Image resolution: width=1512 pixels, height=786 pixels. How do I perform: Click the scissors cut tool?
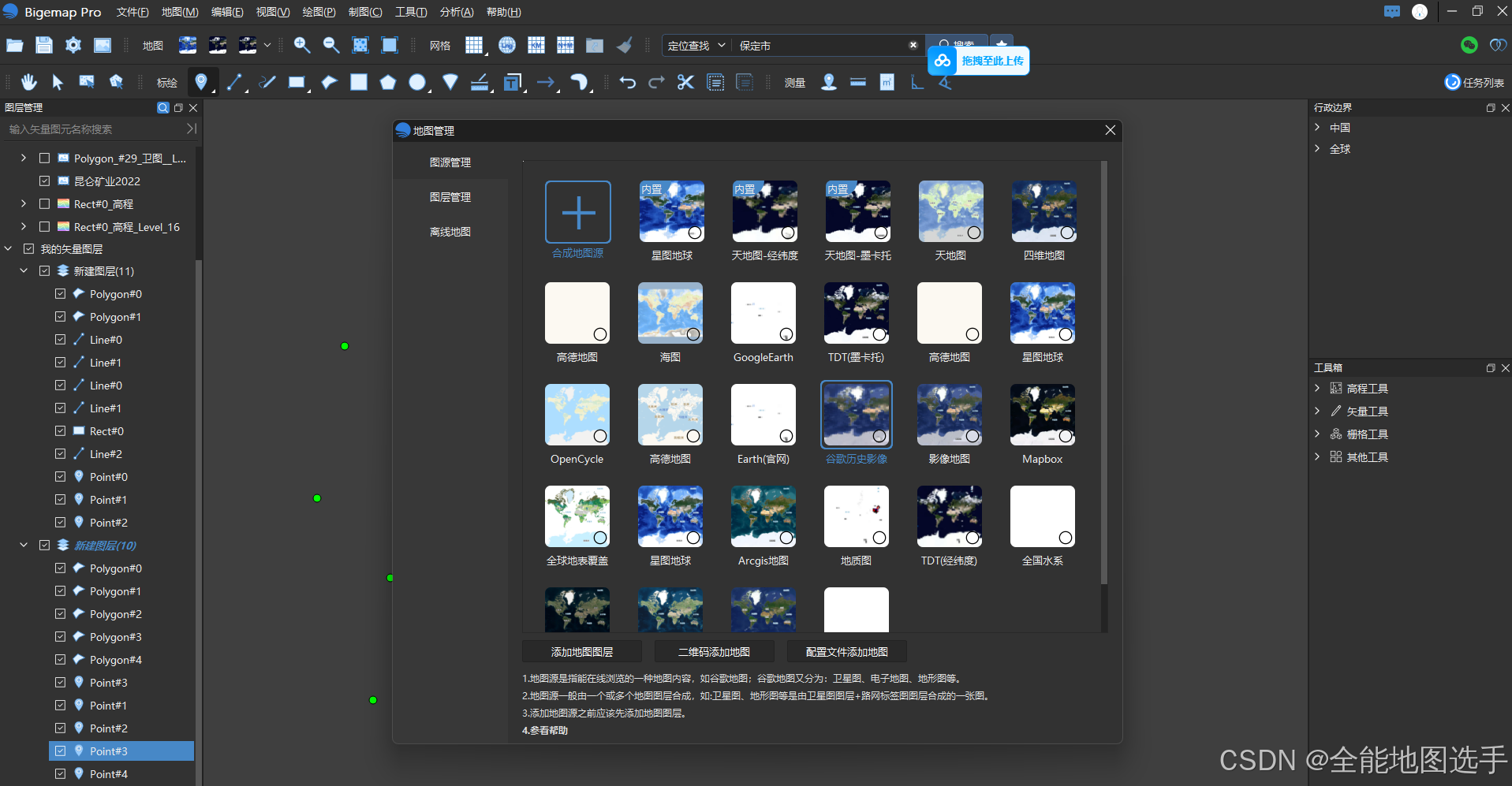[685, 82]
